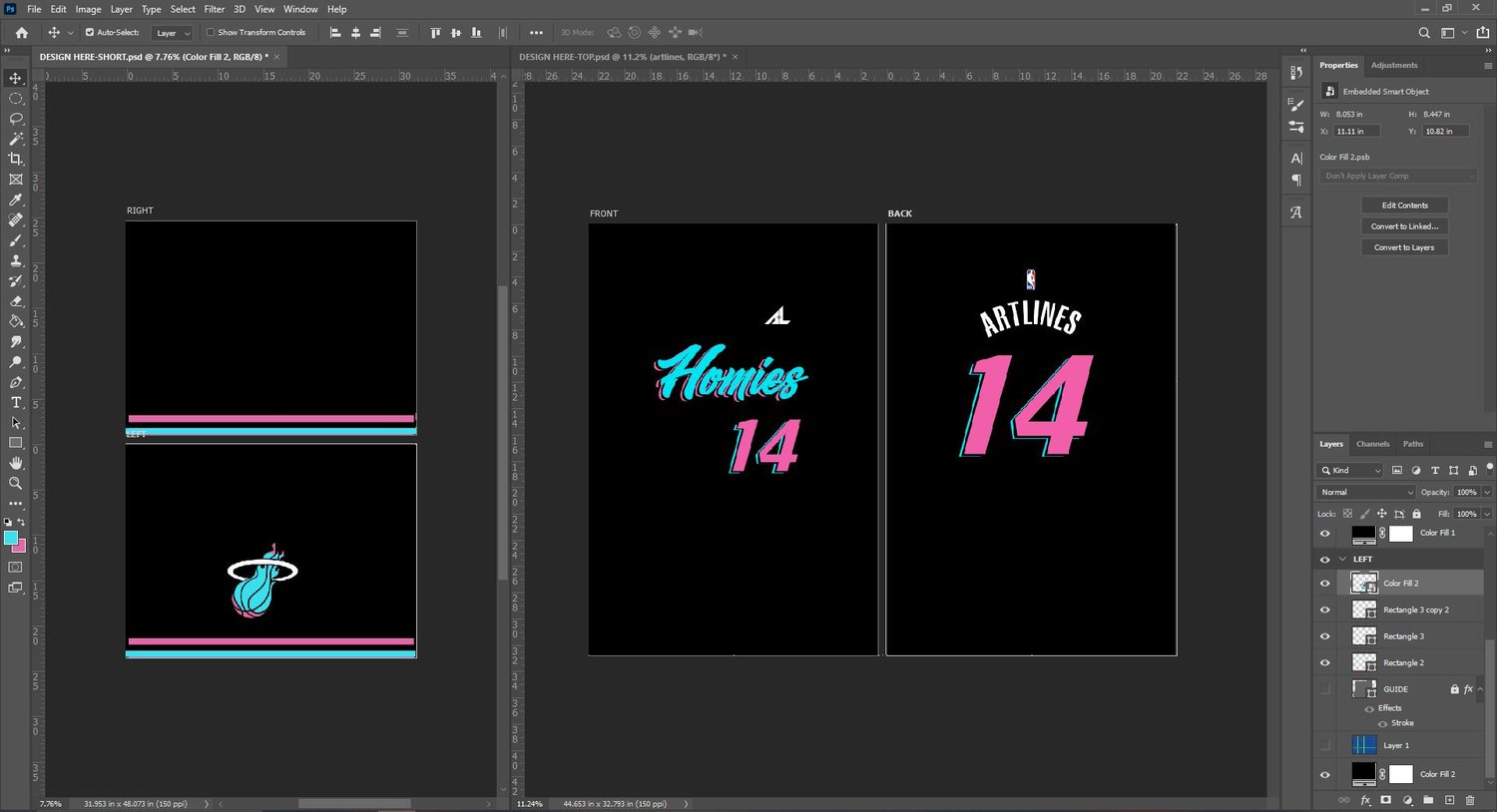Select the Path Selection tool

pyautogui.click(x=15, y=423)
